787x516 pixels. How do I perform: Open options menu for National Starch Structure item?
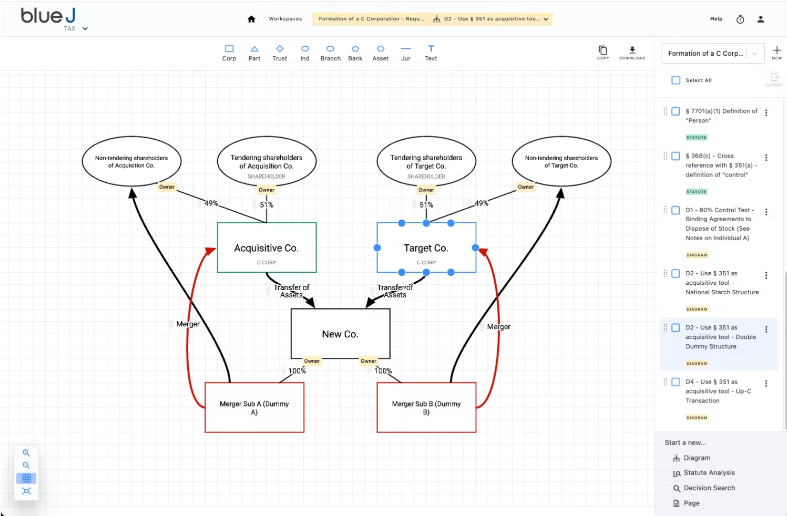point(766,275)
